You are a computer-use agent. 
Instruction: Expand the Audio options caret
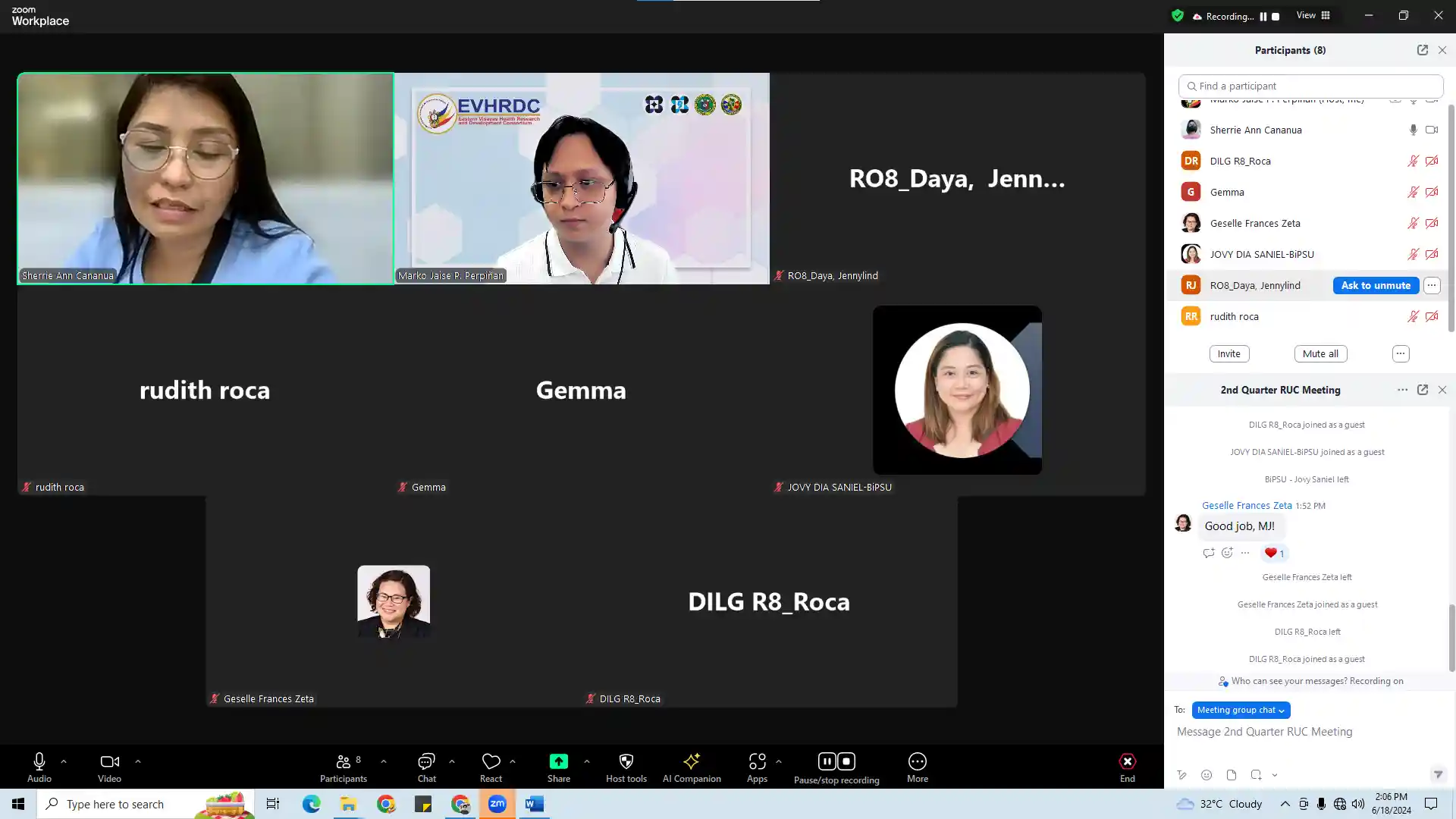(x=64, y=761)
